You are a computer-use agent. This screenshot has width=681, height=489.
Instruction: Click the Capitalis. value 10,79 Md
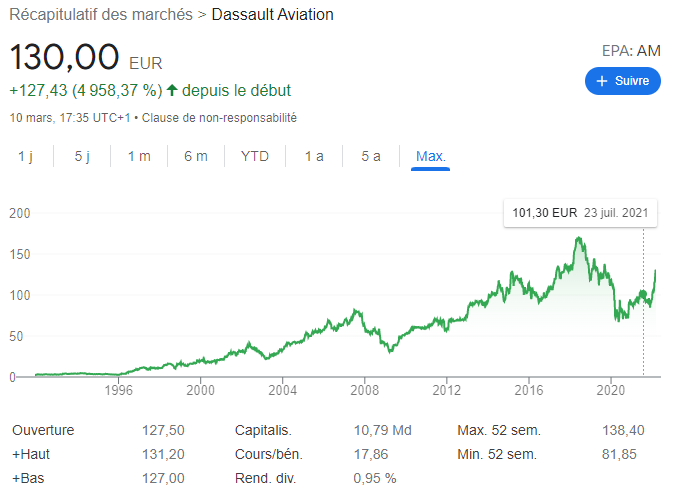coord(382,430)
